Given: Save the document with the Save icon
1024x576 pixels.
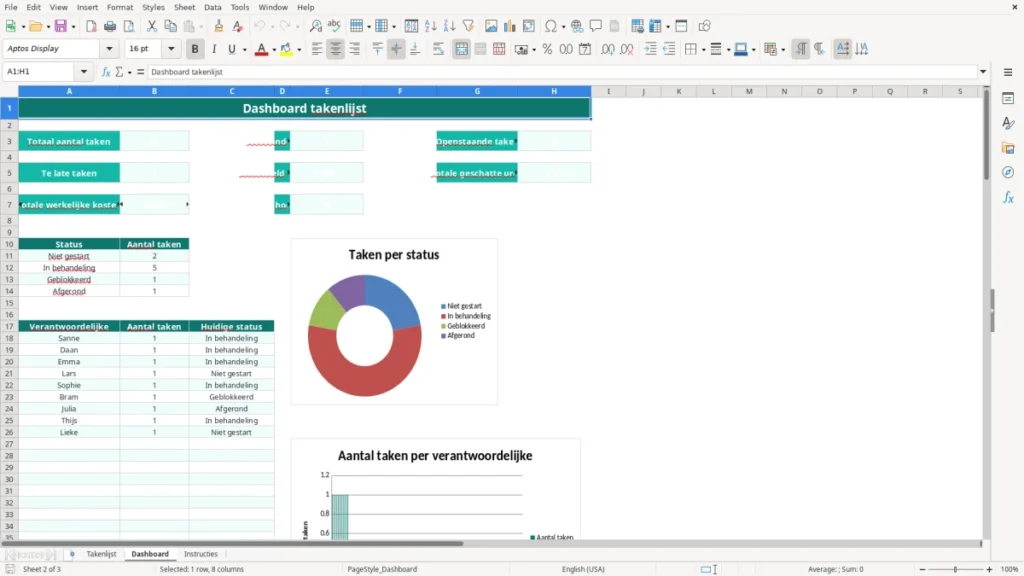Looking at the screenshot, I should [x=61, y=26].
